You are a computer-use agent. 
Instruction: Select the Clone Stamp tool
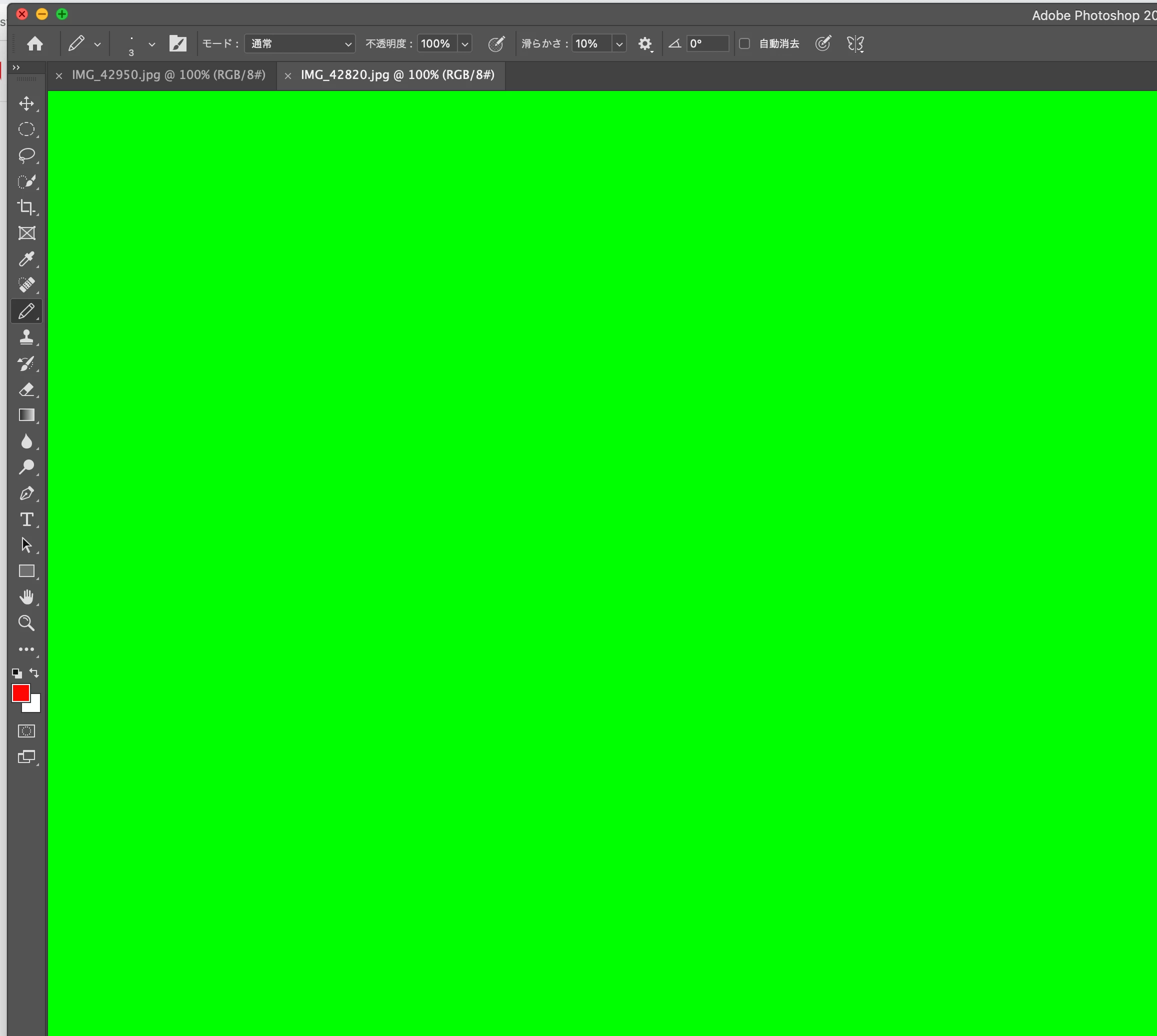pyautogui.click(x=26, y=337)
